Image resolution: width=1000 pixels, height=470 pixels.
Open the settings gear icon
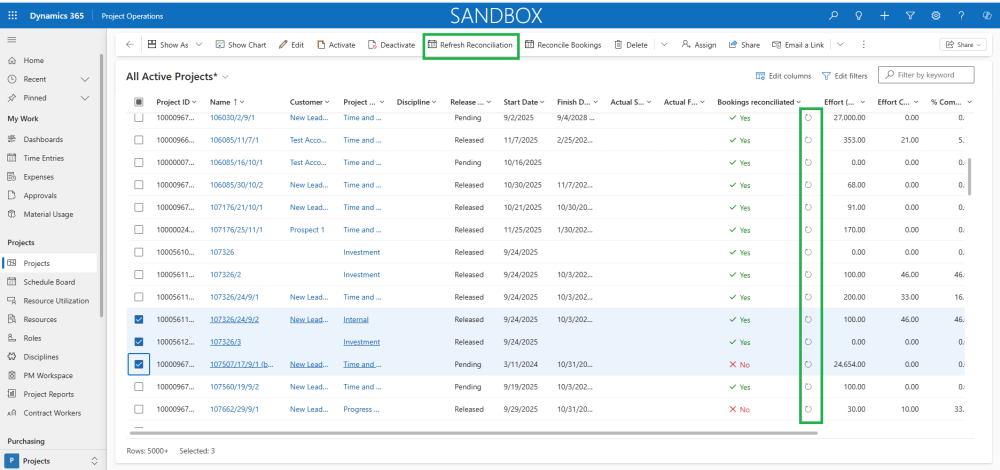tap(936, 16)
